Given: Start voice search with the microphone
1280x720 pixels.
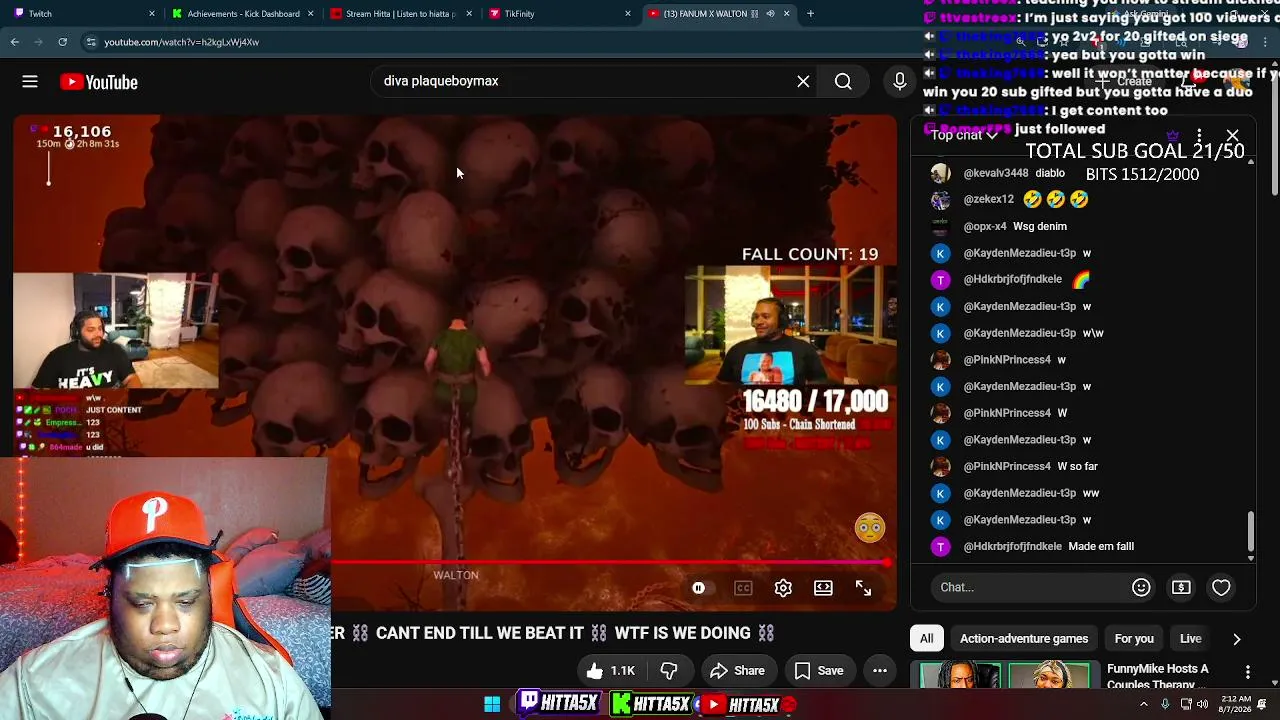Looking at the screenshot, I should (900, 82).
